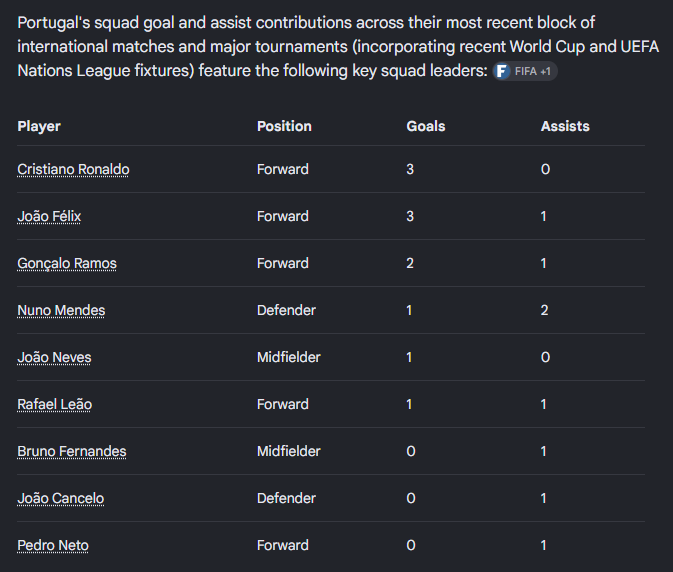Open the João Neves link
Viewport: 673px width, 572px height.
54,357
